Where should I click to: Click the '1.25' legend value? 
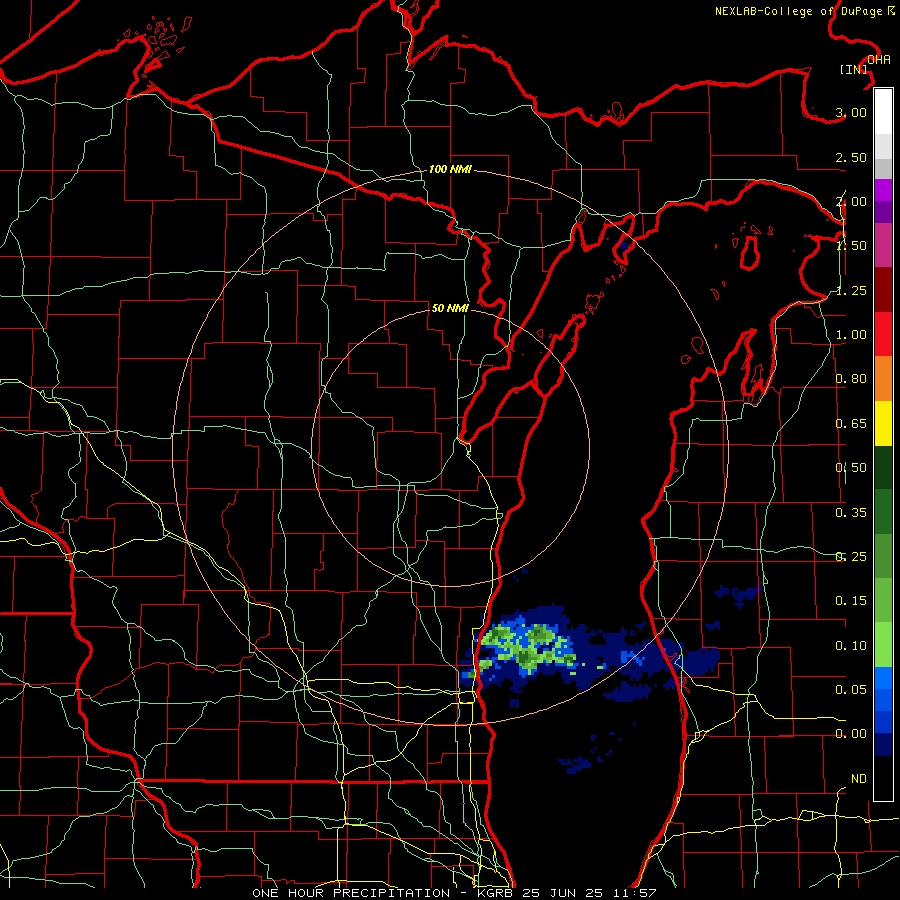[851, 290]
